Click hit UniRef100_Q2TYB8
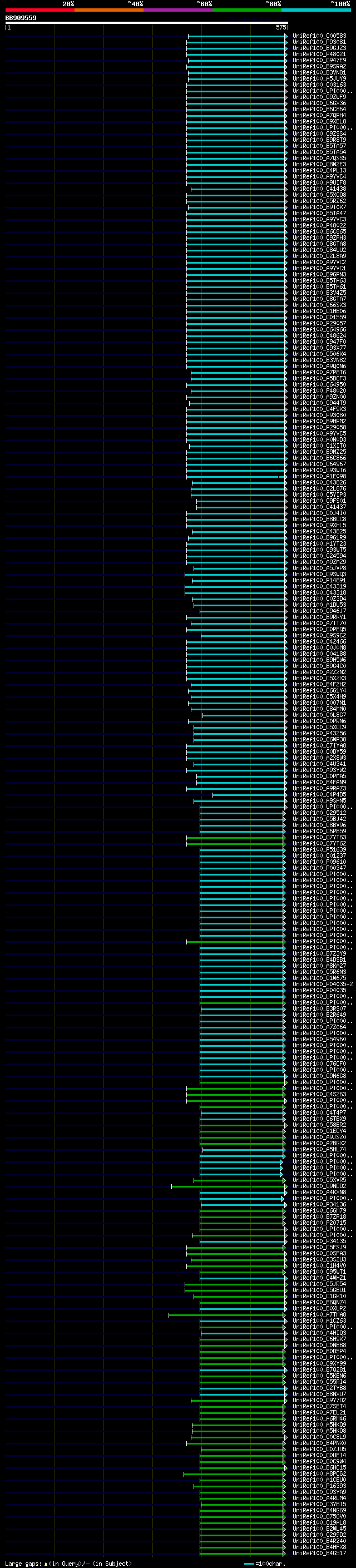This screenshot has width=356, height=1568. click(x=319, y=1388)
